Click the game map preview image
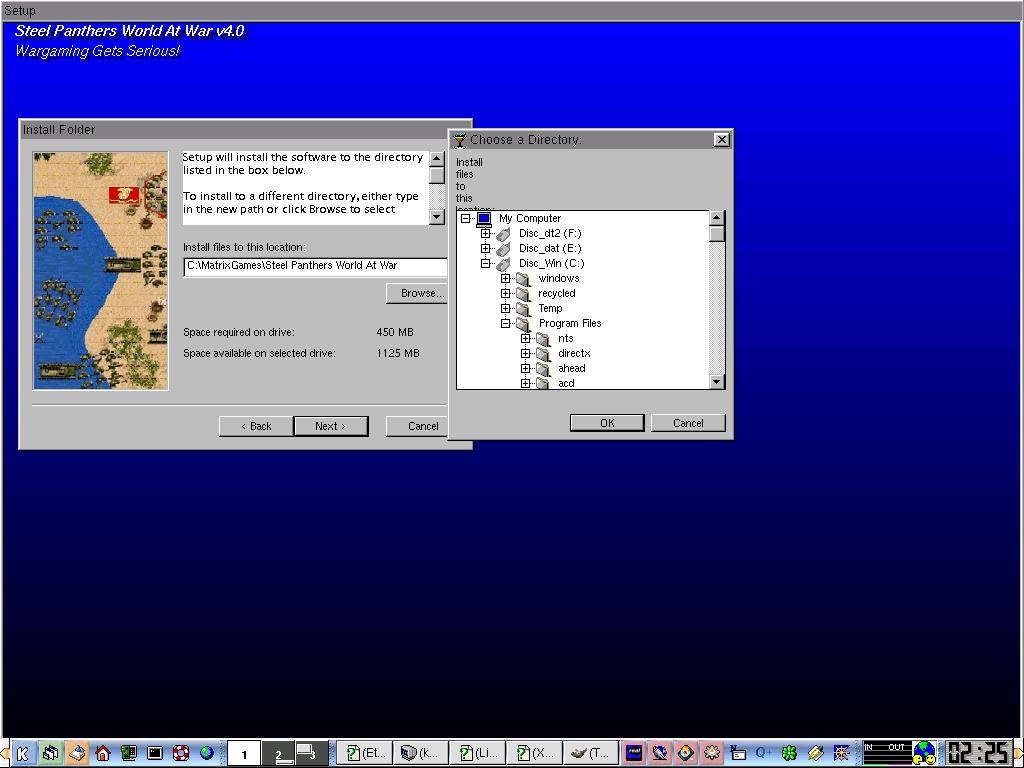The height and width of the screenshot is (768, 1024). 101,271
